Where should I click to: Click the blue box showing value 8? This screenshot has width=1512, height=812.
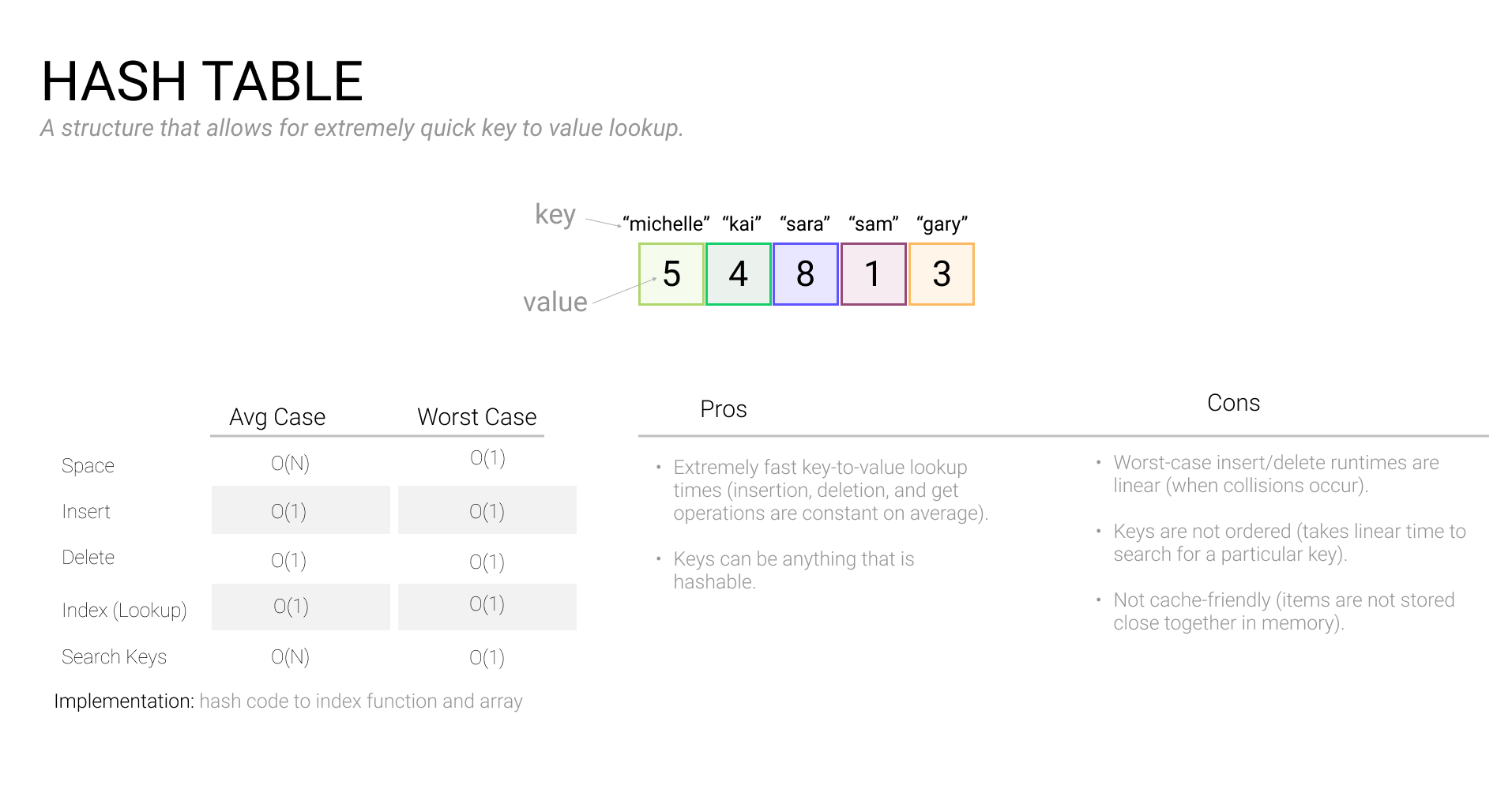click(805, 274)
